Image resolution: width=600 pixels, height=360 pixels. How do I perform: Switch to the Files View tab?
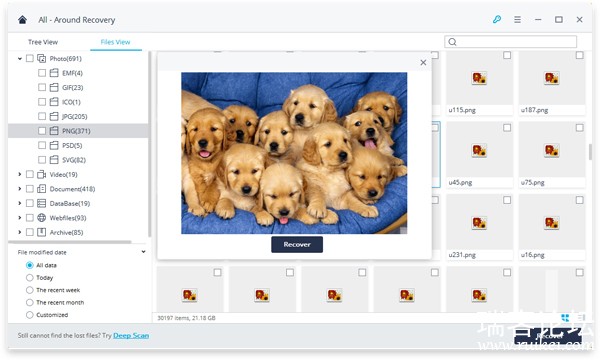(115, 42)
